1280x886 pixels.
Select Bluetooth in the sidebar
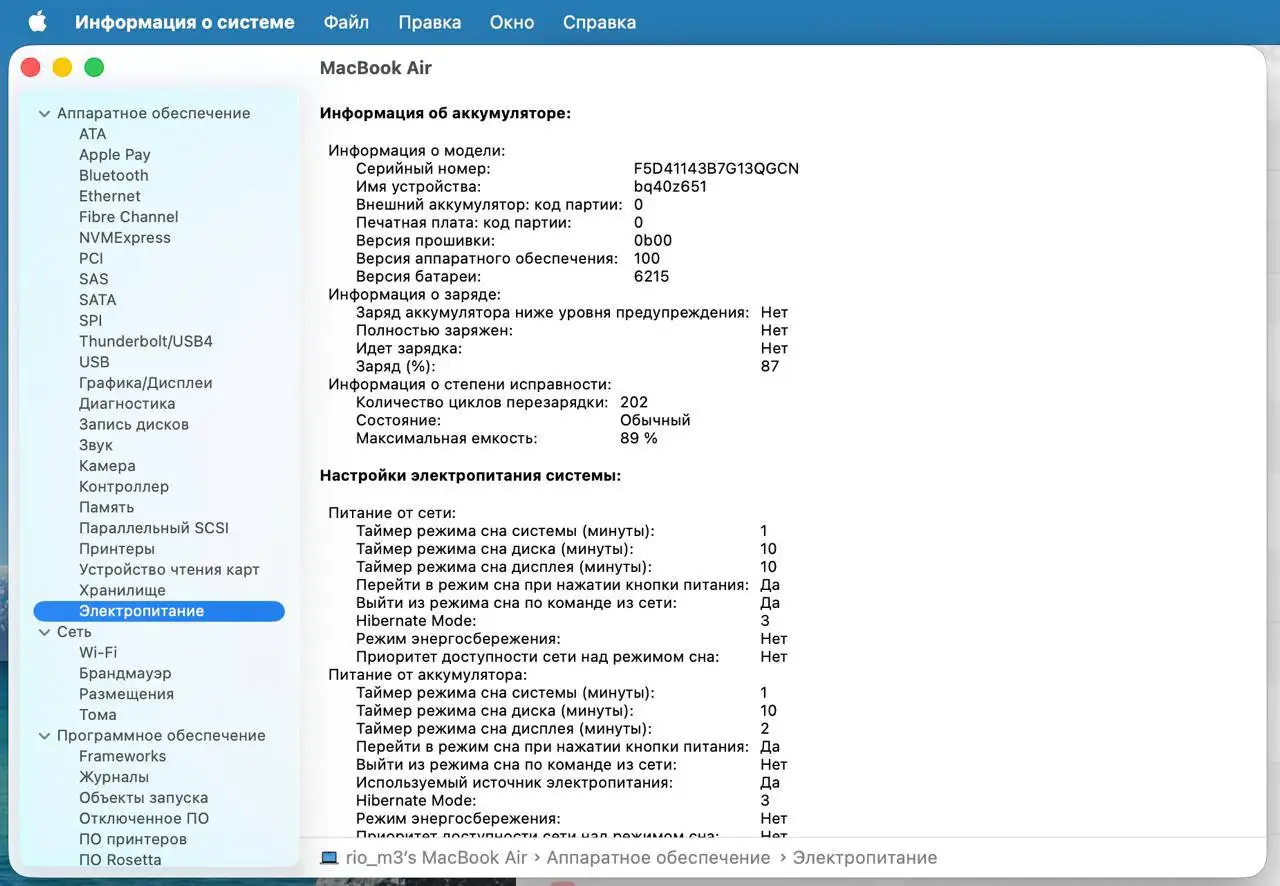[114, 176]
